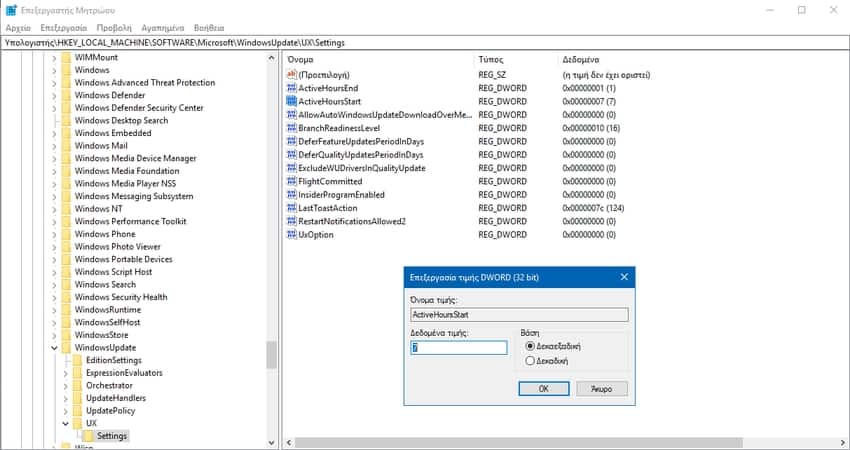Click the EditionSettings folder icon

(x=78, y=361)
